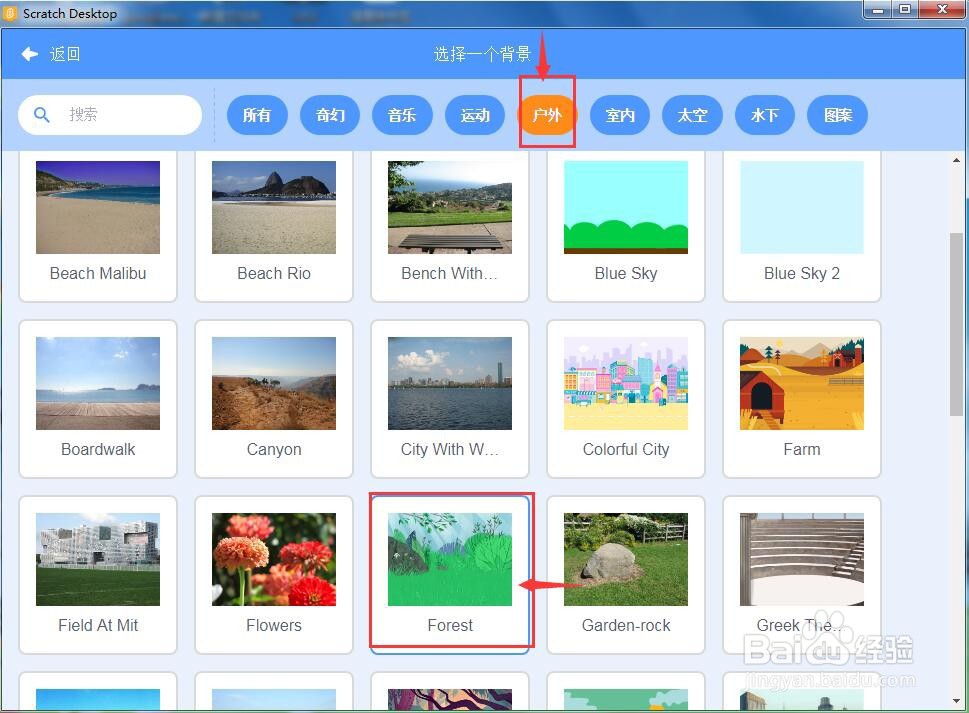Viewport: 969px width, 713px height.
Task: Click the search magnifier icon
Action: 41,115
